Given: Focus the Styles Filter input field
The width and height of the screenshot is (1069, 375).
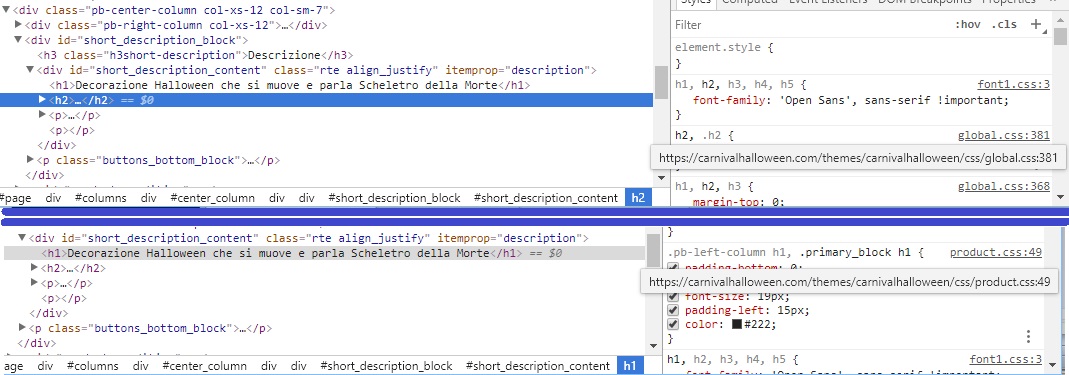Looking at the screenshot, I should (x=810, y=25).
